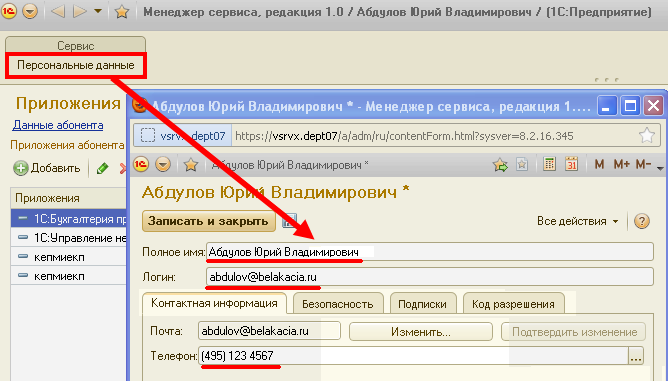Open help question mark icon
The image size is (668, 381).
pyautogui.click(x=642, y=221)
